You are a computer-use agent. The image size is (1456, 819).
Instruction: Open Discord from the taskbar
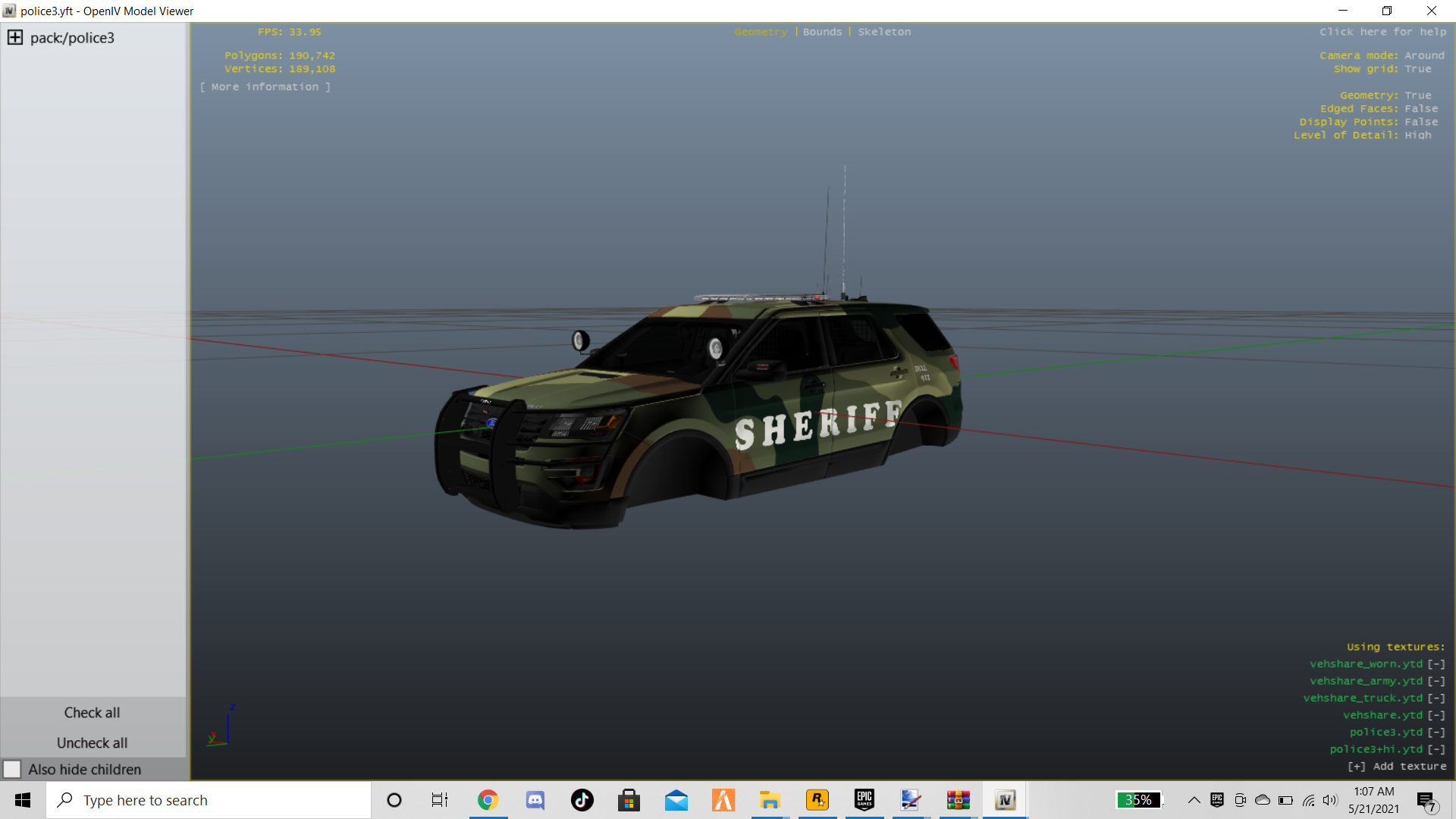tap(535, 800)
